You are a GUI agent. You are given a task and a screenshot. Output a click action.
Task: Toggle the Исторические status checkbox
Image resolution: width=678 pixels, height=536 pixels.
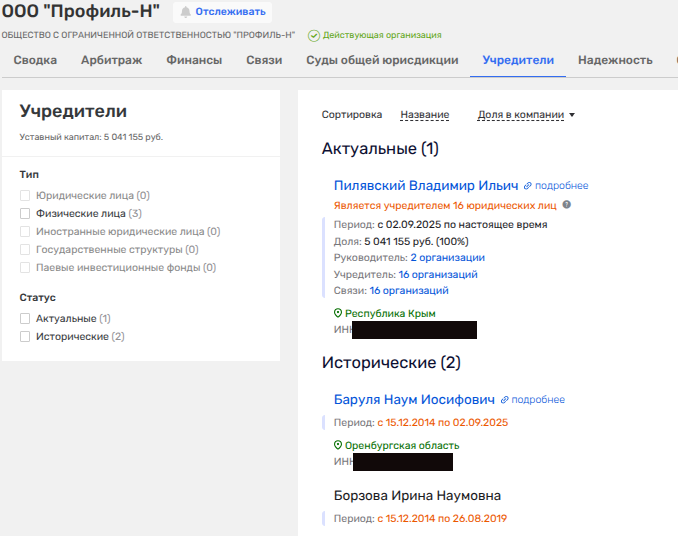click(x=25, y=337)
